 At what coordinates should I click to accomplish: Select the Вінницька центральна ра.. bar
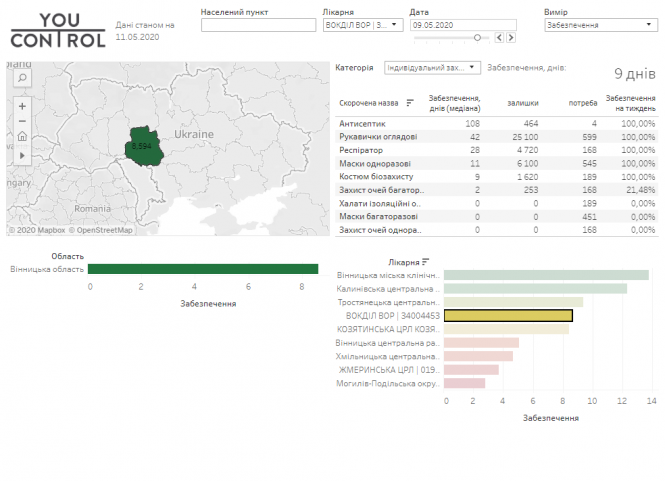click(x=481, y=343)
